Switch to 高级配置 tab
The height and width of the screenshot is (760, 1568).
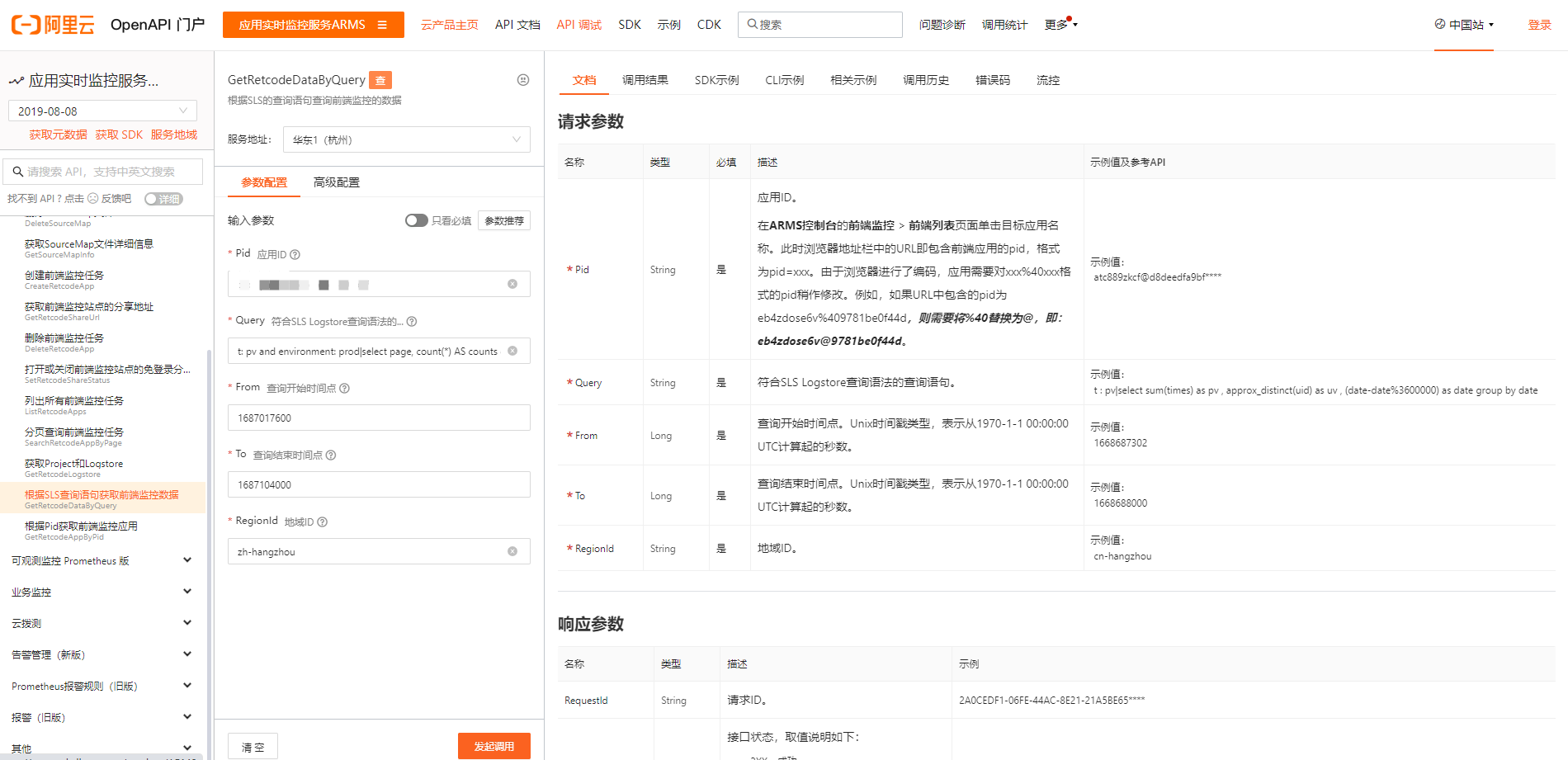tap(337, 182)
